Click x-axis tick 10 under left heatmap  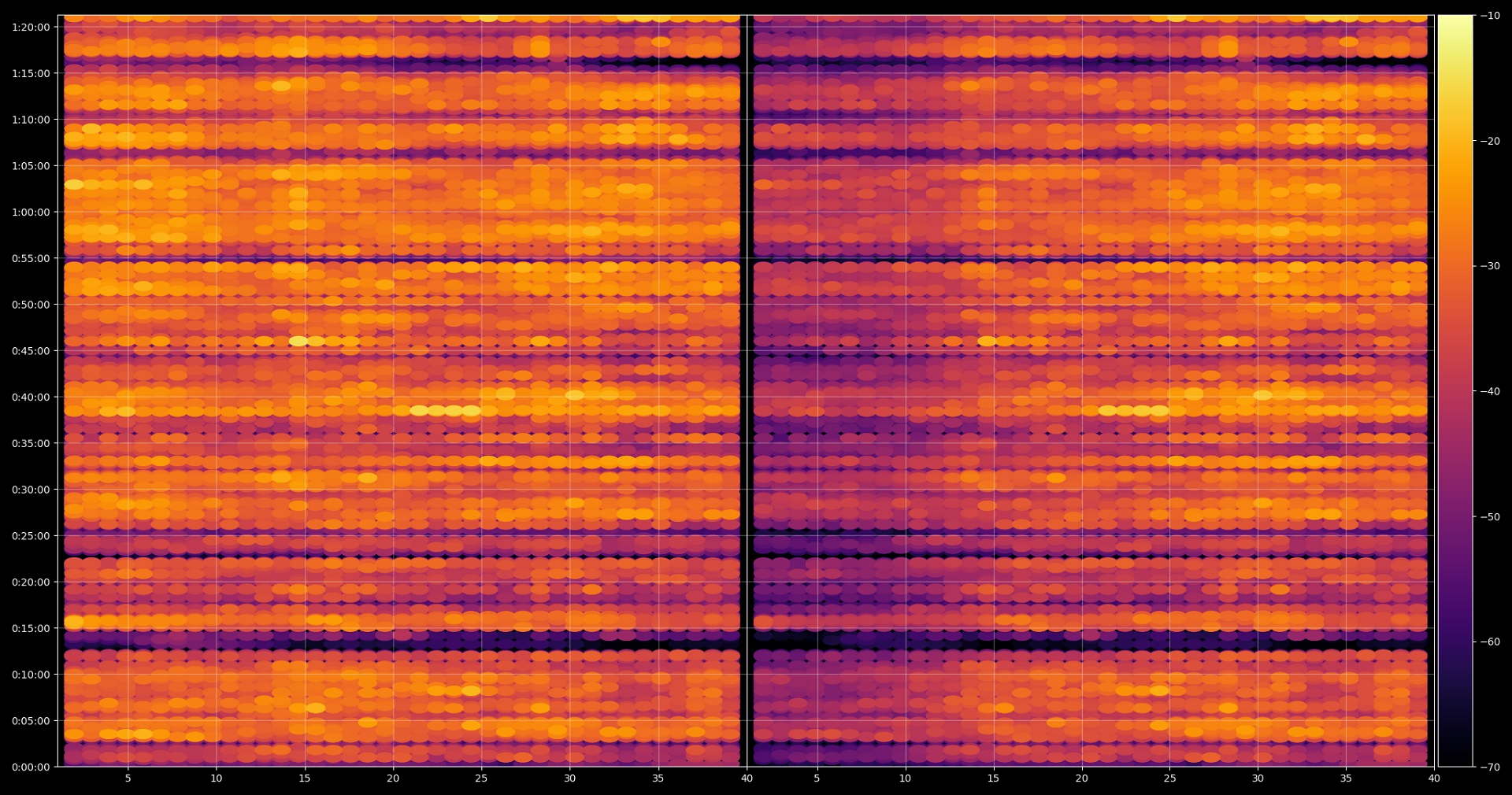(217, 778)
